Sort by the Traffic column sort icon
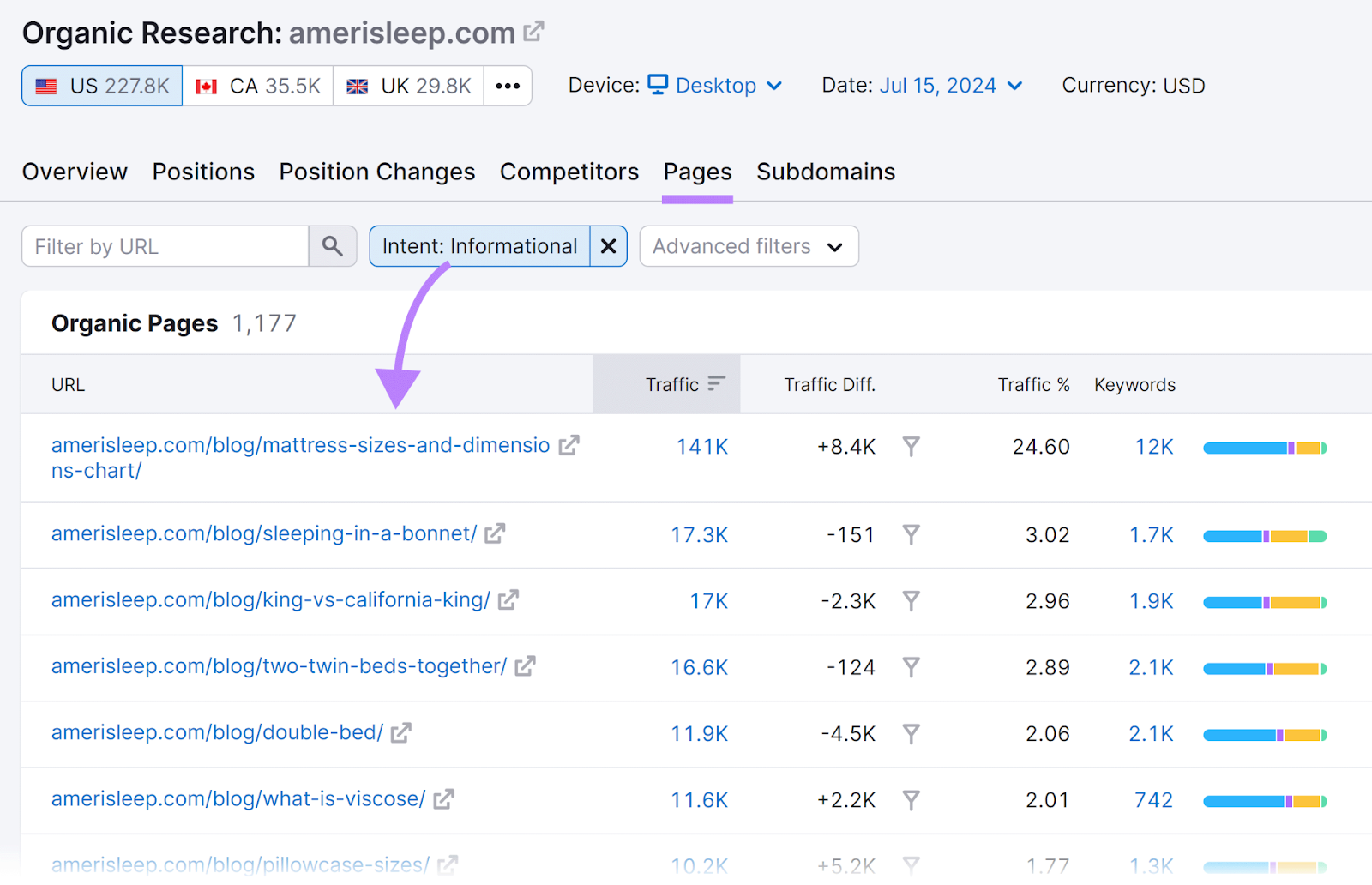 [718, 384]
